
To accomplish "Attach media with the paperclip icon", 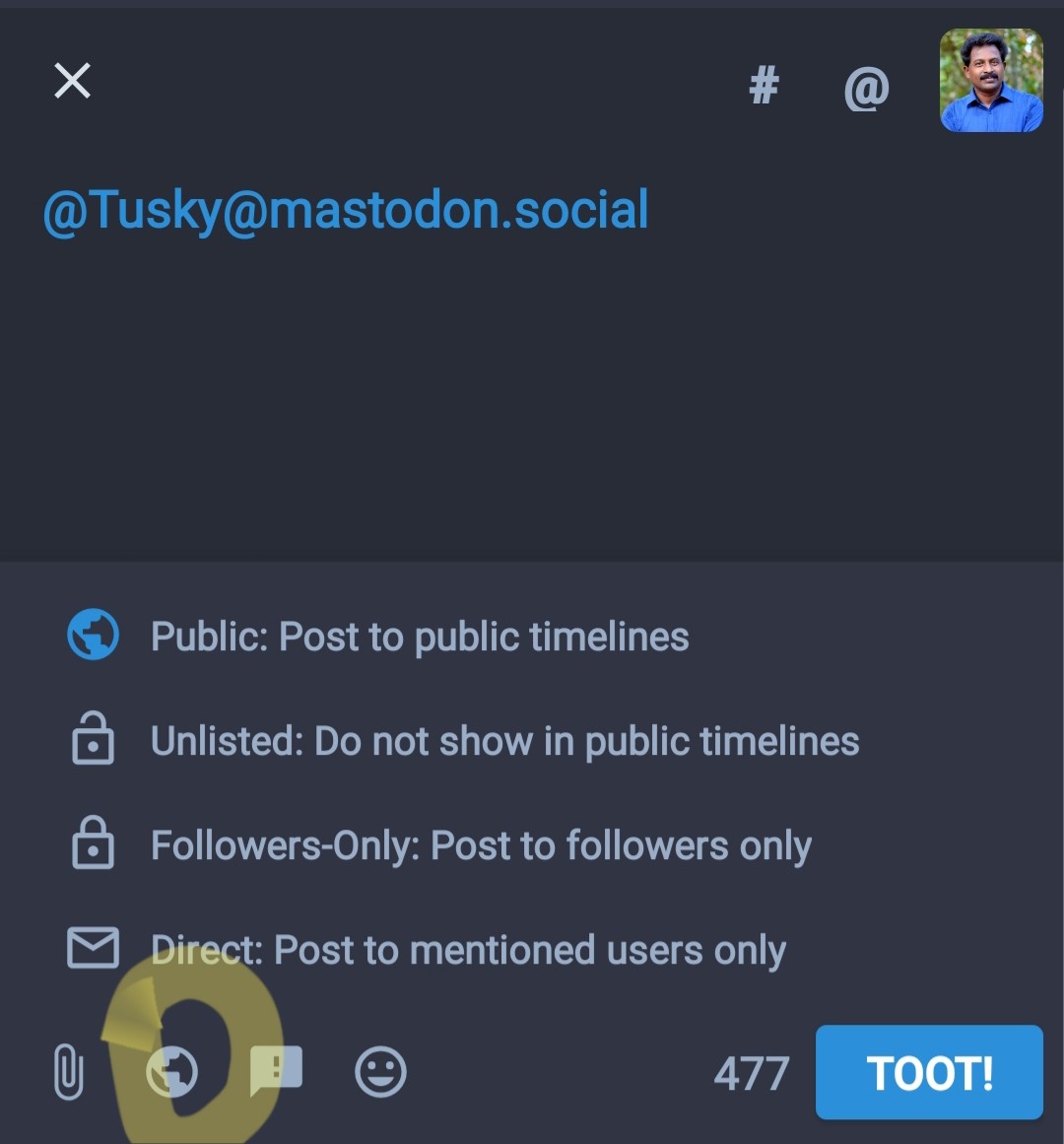I will (x=69, y=1071).
